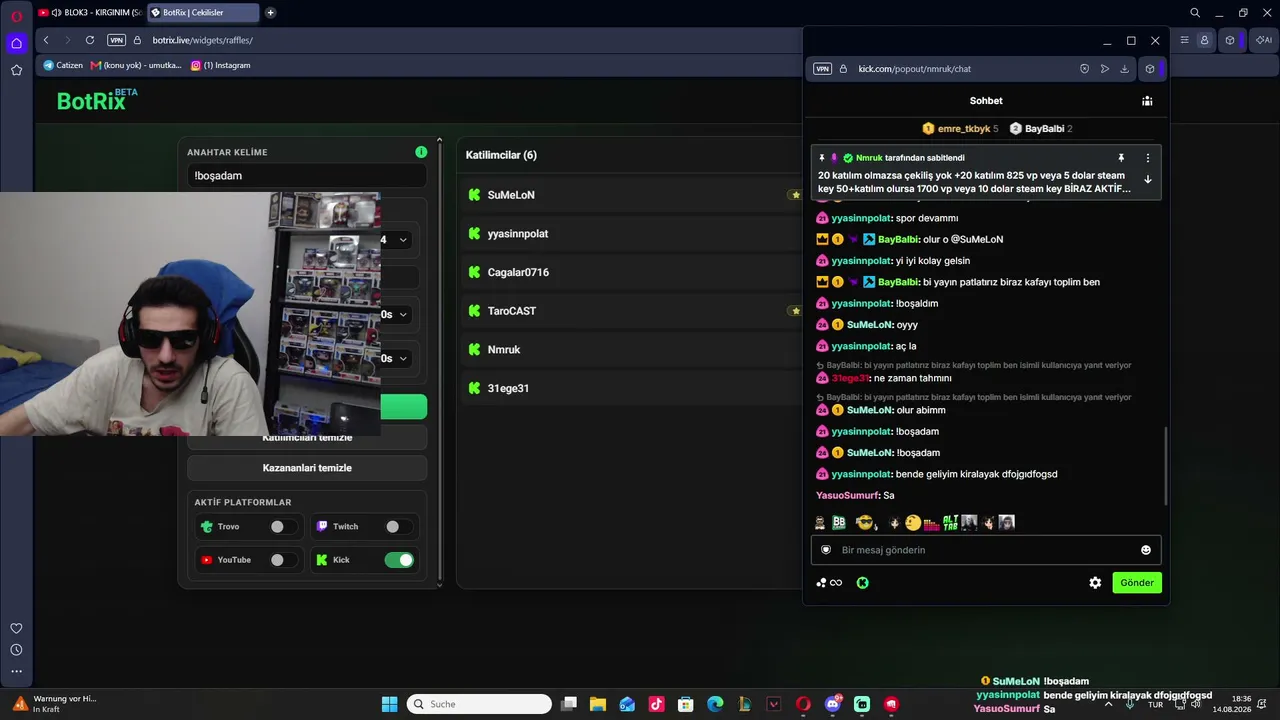
Task: Click the ad-blocker shield icon in chat window
Action: (x=1084, y=69)
